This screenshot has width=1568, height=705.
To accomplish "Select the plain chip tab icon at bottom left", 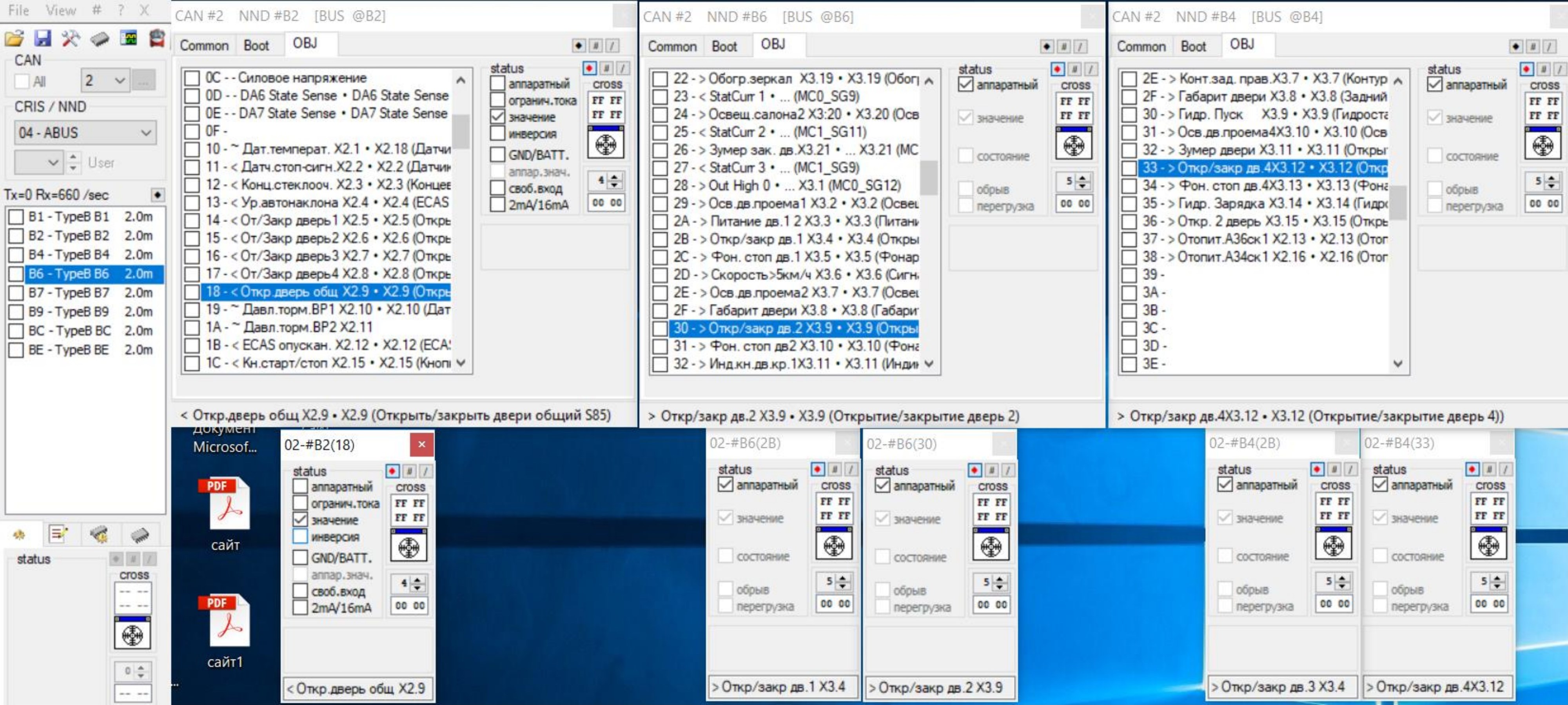I will pyautogui.click(x=140, y=534).
